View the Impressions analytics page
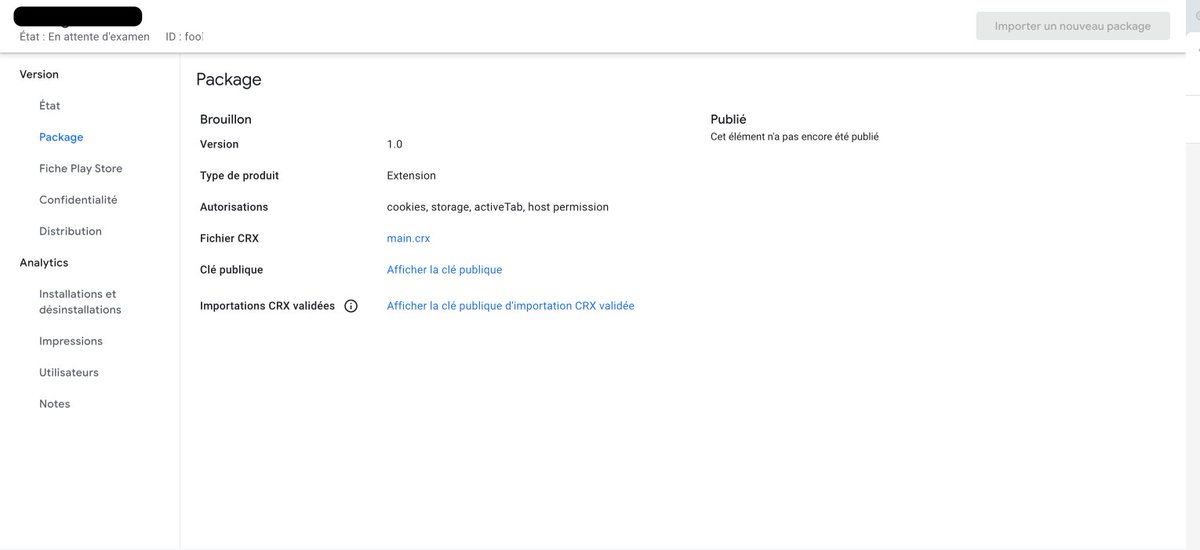 click(71, 341)
